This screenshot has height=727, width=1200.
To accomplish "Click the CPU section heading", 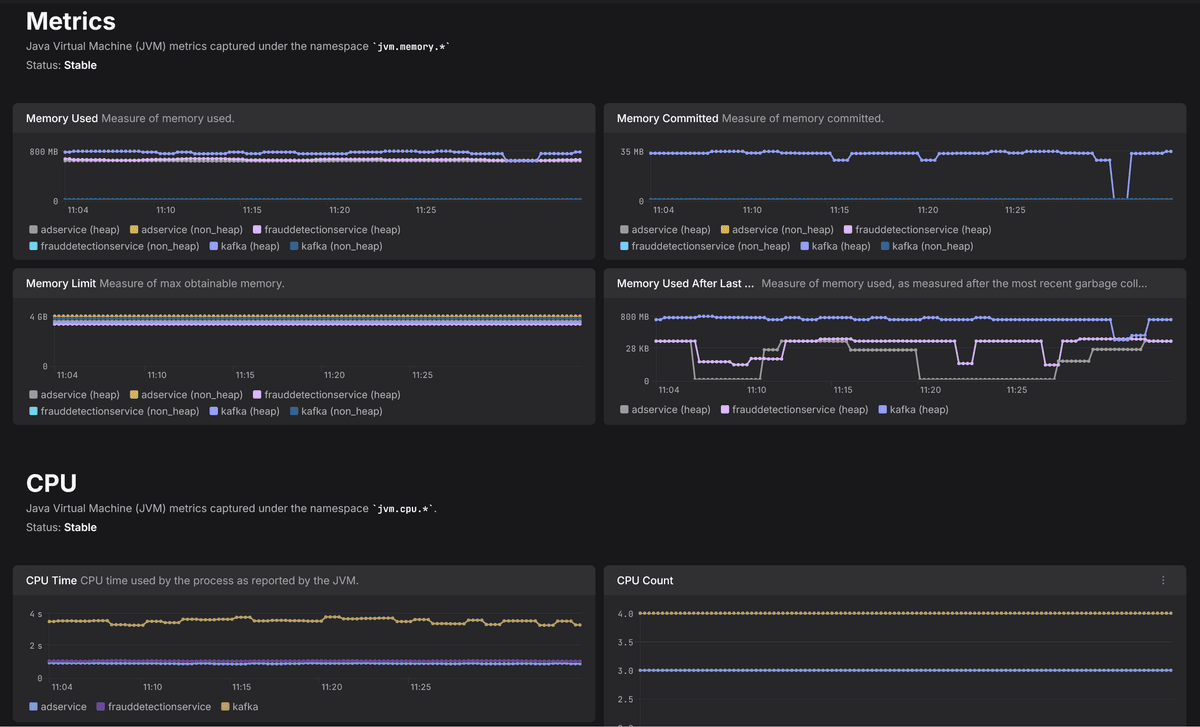I will [x=52, y=483].
